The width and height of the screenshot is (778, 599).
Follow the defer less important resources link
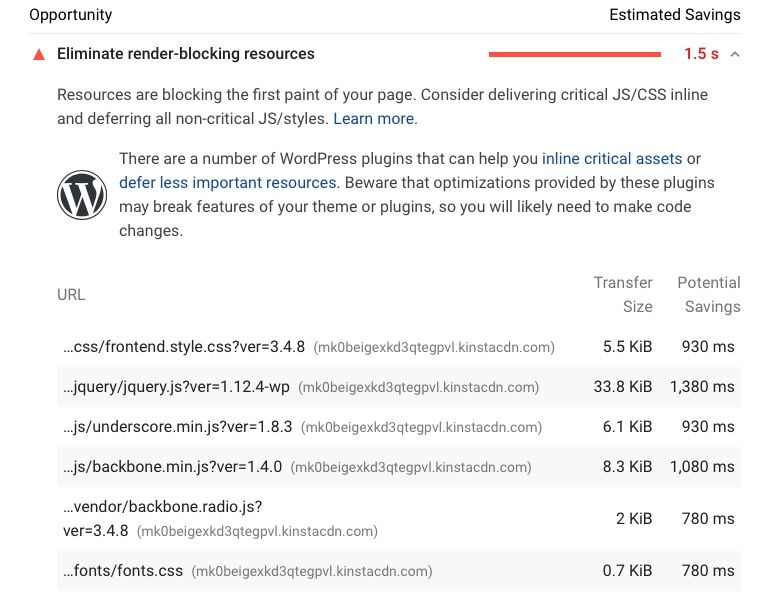click(x=227, y=182)
